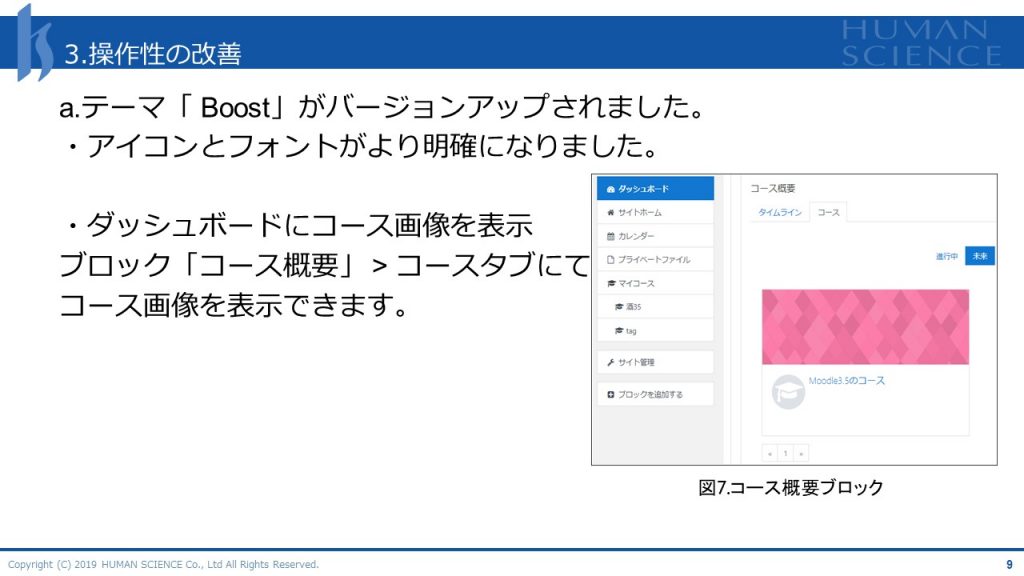
Task: Click the Copyright 2019 HUMAN SCIENCE footer text
Action: 163,564
